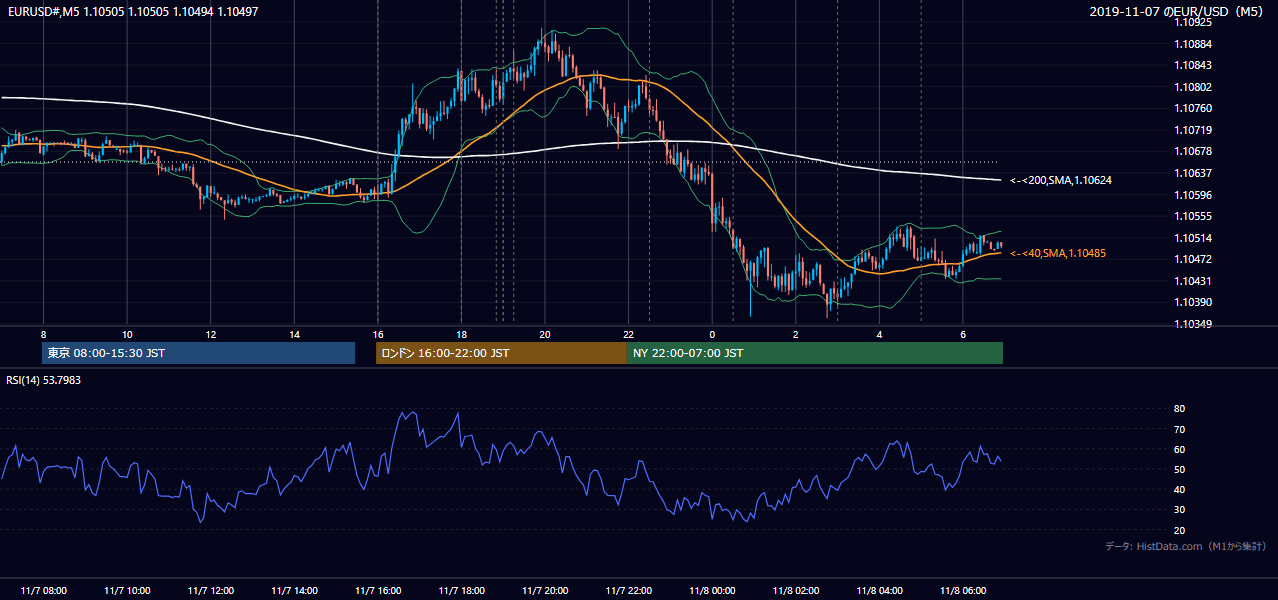Click hour label 12 under price chart
1278x600 pixels.
pos(210,334)
